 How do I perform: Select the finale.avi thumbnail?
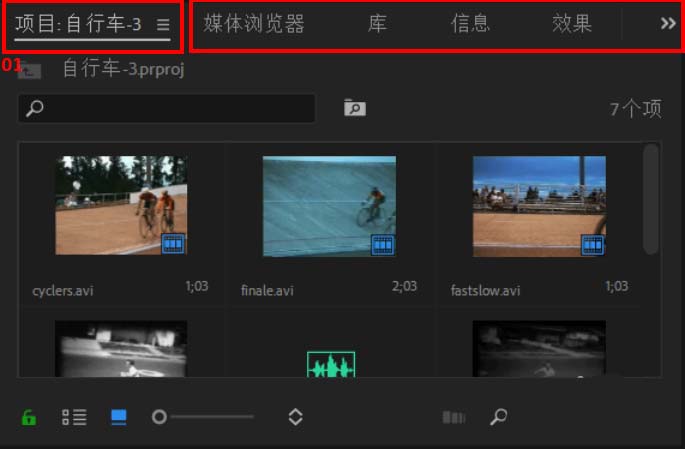point(329,206)
